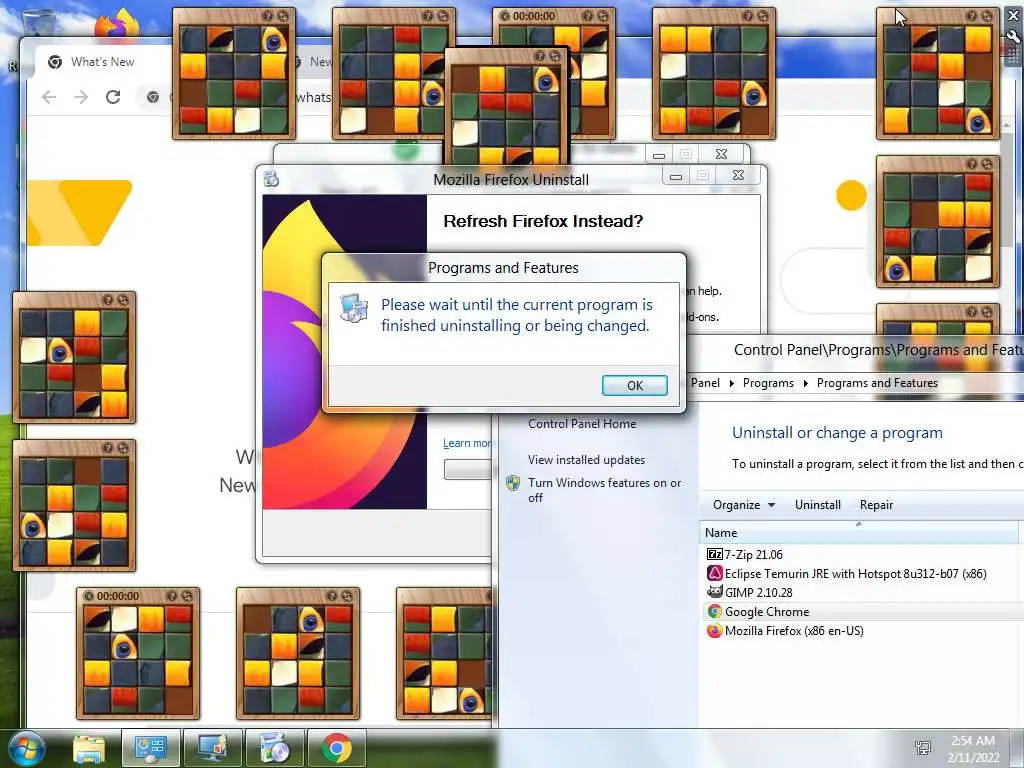Image resolution: width=1024 pixels, height=768 pixels.
Task: Switch to the What's New Chrome tab
Action: pos(102,62)
